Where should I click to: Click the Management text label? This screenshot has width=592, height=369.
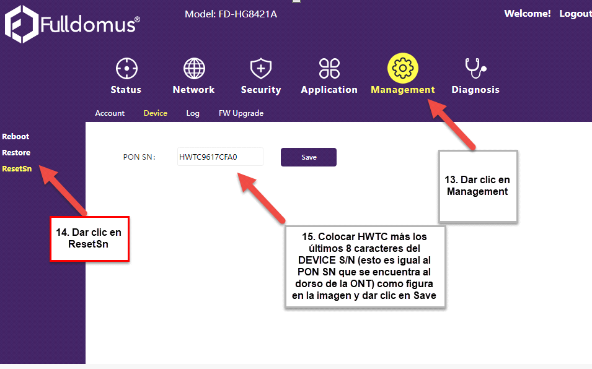402,90
